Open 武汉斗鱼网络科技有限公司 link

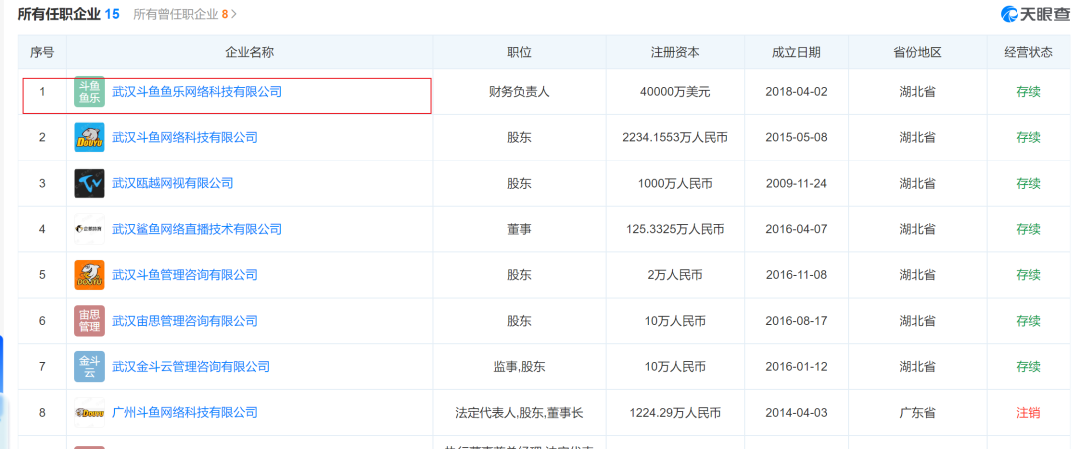[x=185, y=137]
